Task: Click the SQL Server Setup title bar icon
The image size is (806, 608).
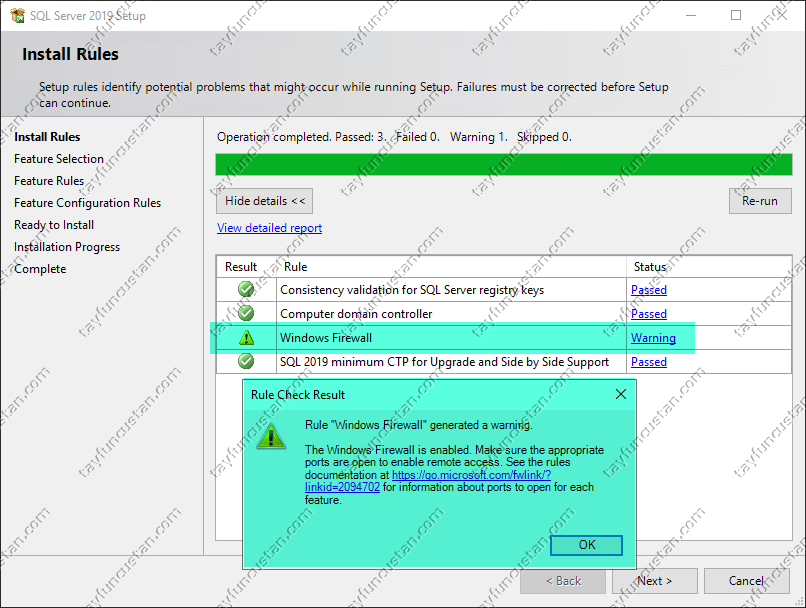Action: click(17, 15)
